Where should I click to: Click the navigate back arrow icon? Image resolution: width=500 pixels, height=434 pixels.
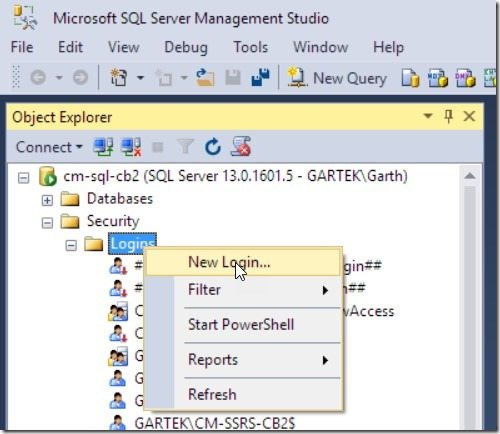(x=38, y=78)
